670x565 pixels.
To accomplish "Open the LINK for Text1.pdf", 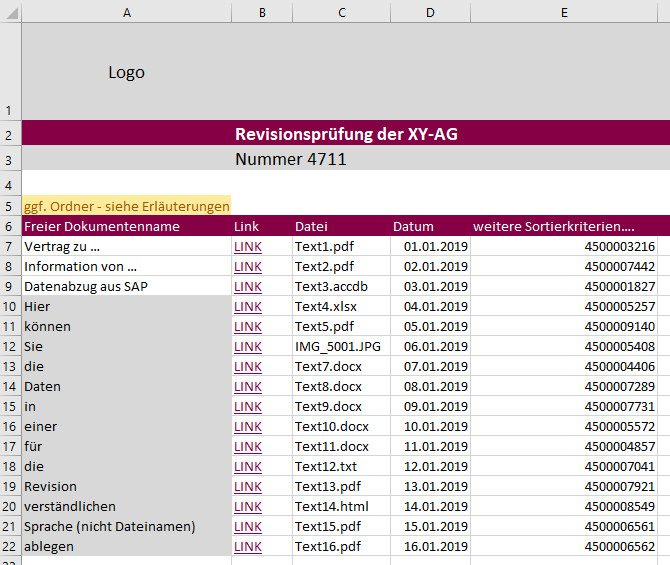I will pyautogui.click(x=247, y=247).
